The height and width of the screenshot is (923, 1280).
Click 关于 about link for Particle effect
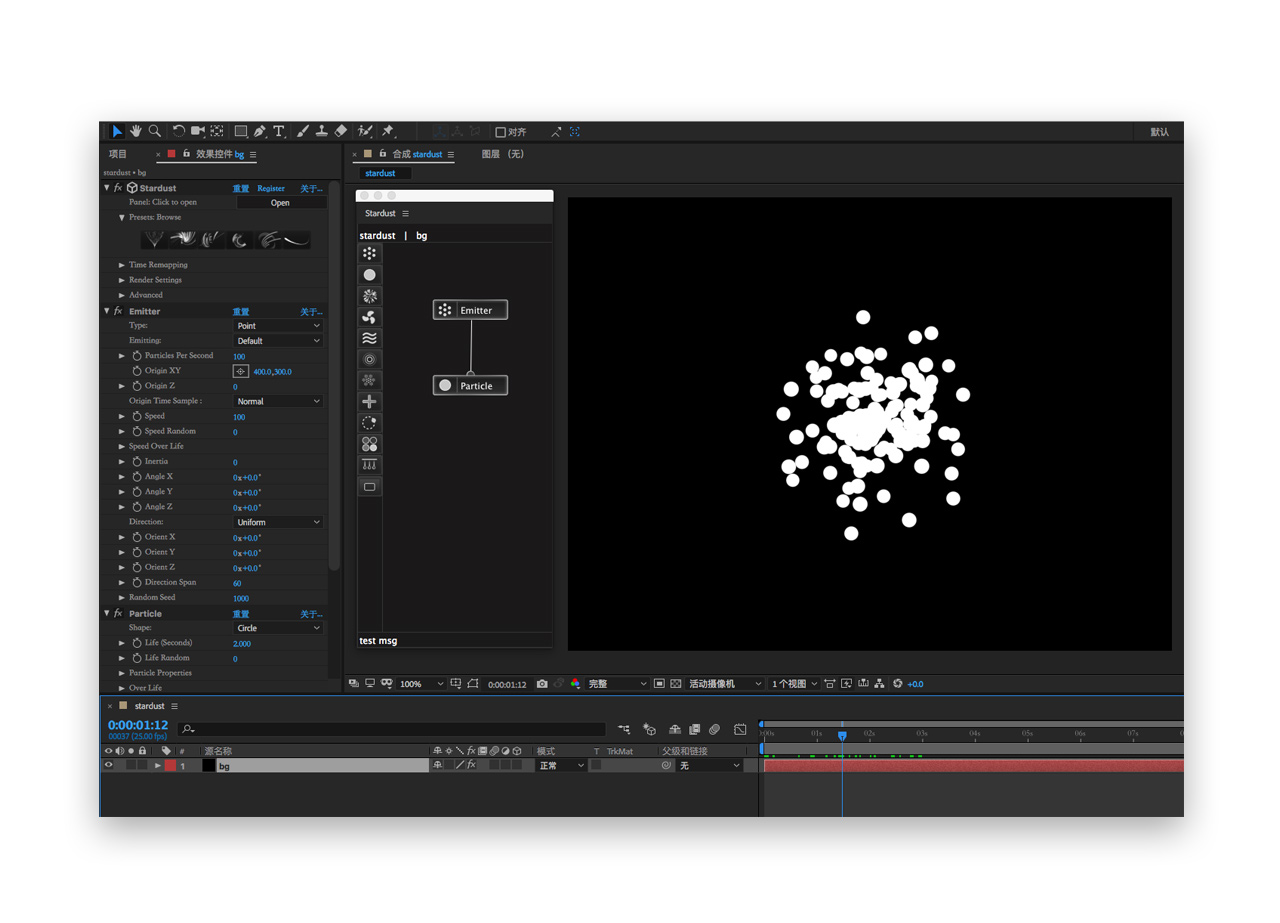(x=311, y=614)
